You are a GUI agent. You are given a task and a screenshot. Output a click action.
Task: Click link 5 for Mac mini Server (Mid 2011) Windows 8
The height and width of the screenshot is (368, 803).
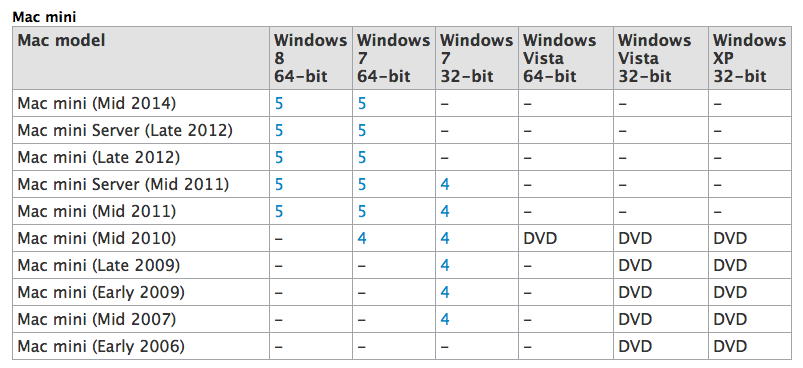tap(279, 184)
